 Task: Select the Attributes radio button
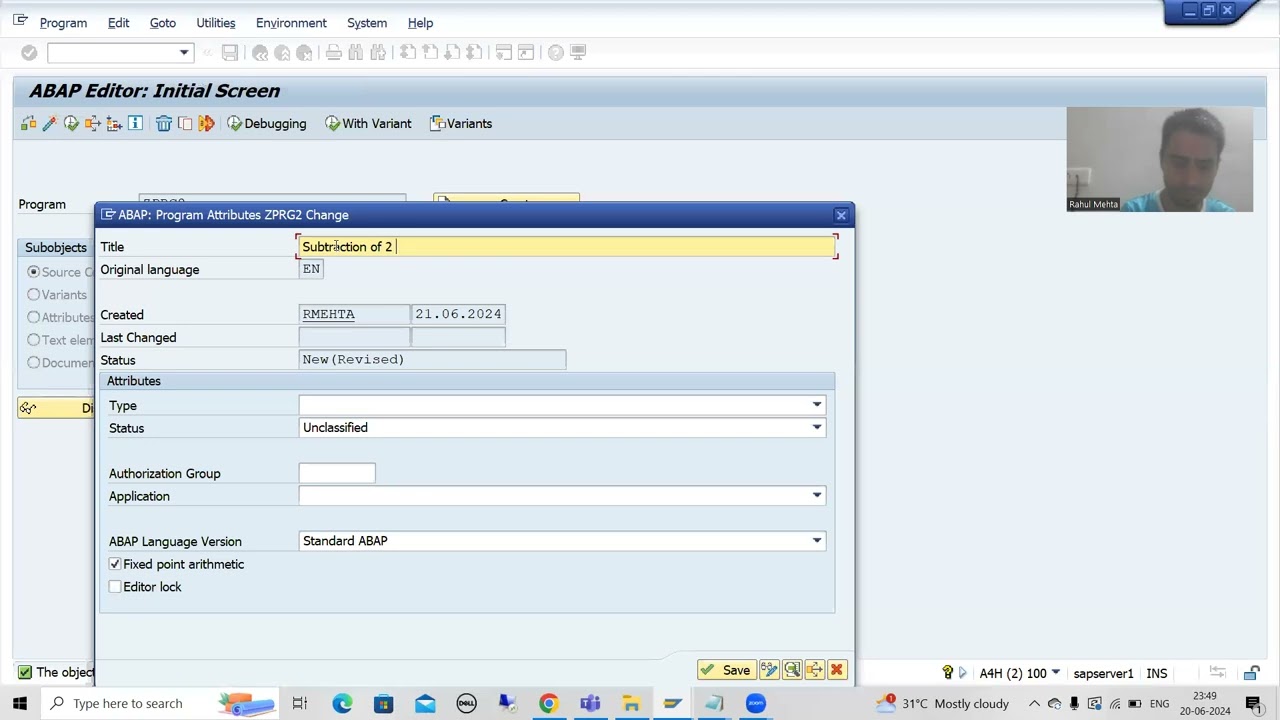34,317
